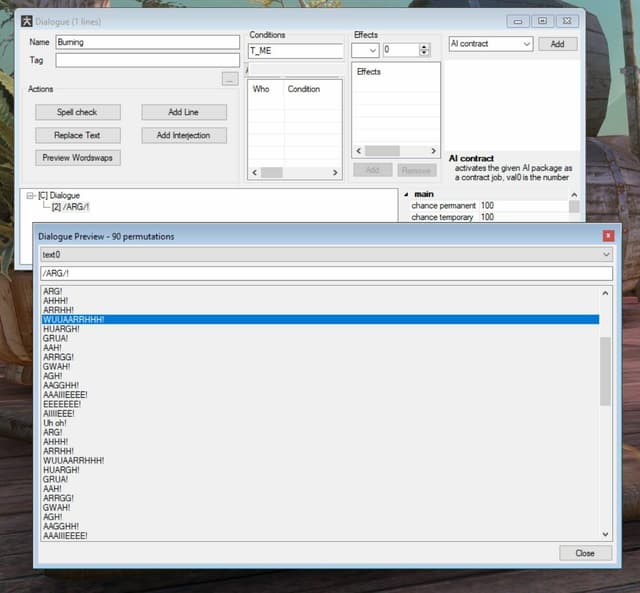This screenshot has height=593, width=640.
Task: Click the Name input field containing Burning
Action: [147, 42]
